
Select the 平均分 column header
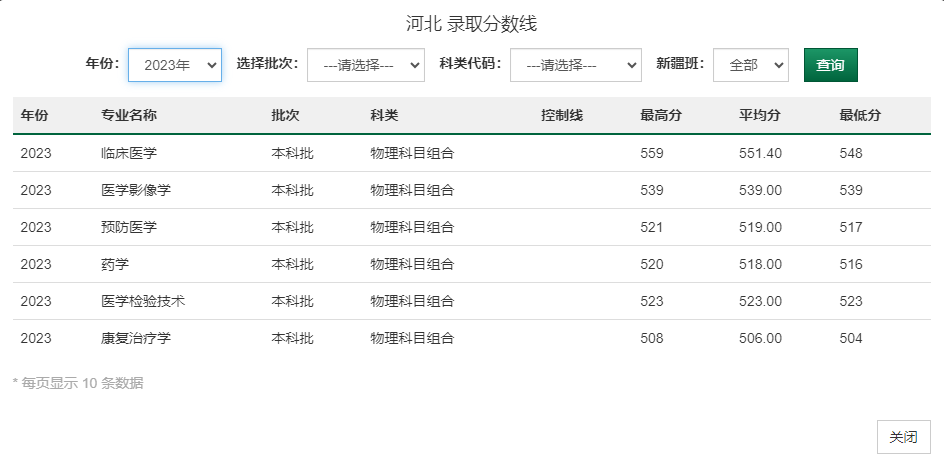click(760, 115)
